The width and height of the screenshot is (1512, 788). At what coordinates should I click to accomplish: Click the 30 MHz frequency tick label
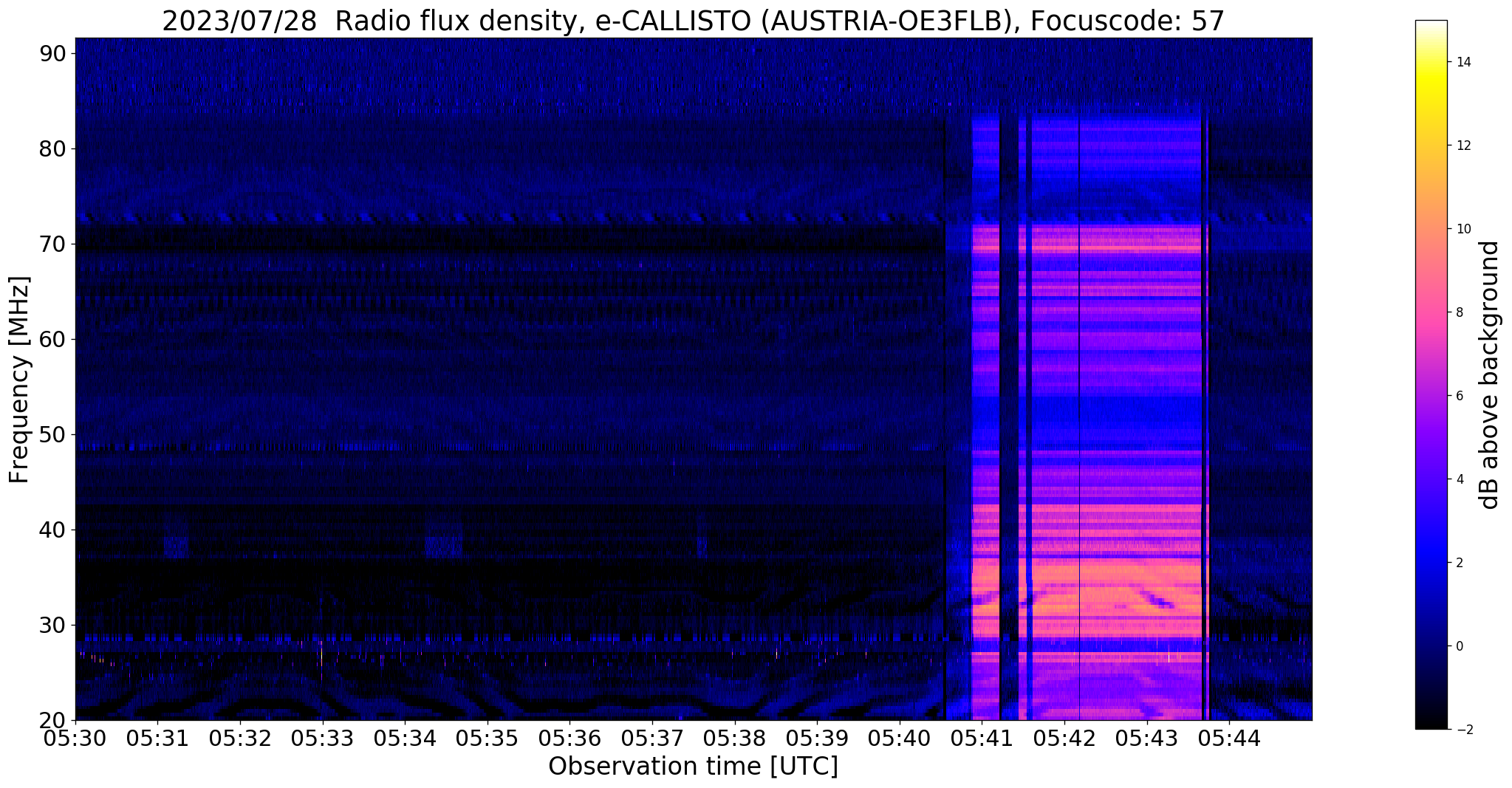(53, 625)
